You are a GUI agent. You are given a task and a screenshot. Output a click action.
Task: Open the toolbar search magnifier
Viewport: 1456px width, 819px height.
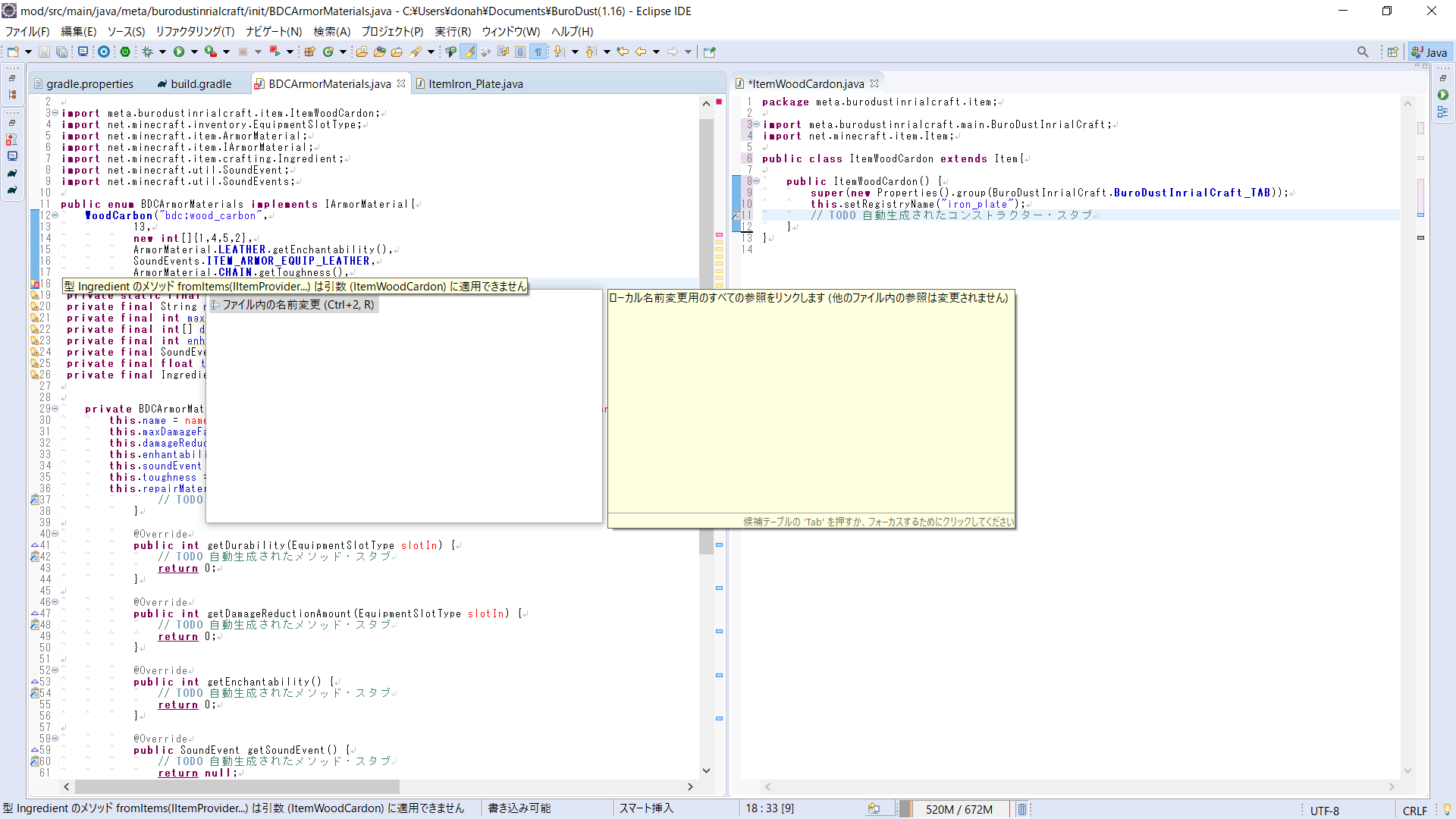tap(1363, 52)
